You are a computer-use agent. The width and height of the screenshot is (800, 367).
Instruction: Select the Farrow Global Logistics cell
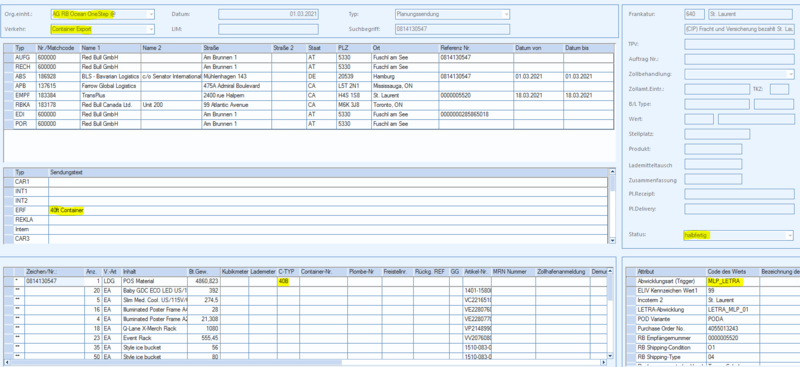(x=110, y=86)
